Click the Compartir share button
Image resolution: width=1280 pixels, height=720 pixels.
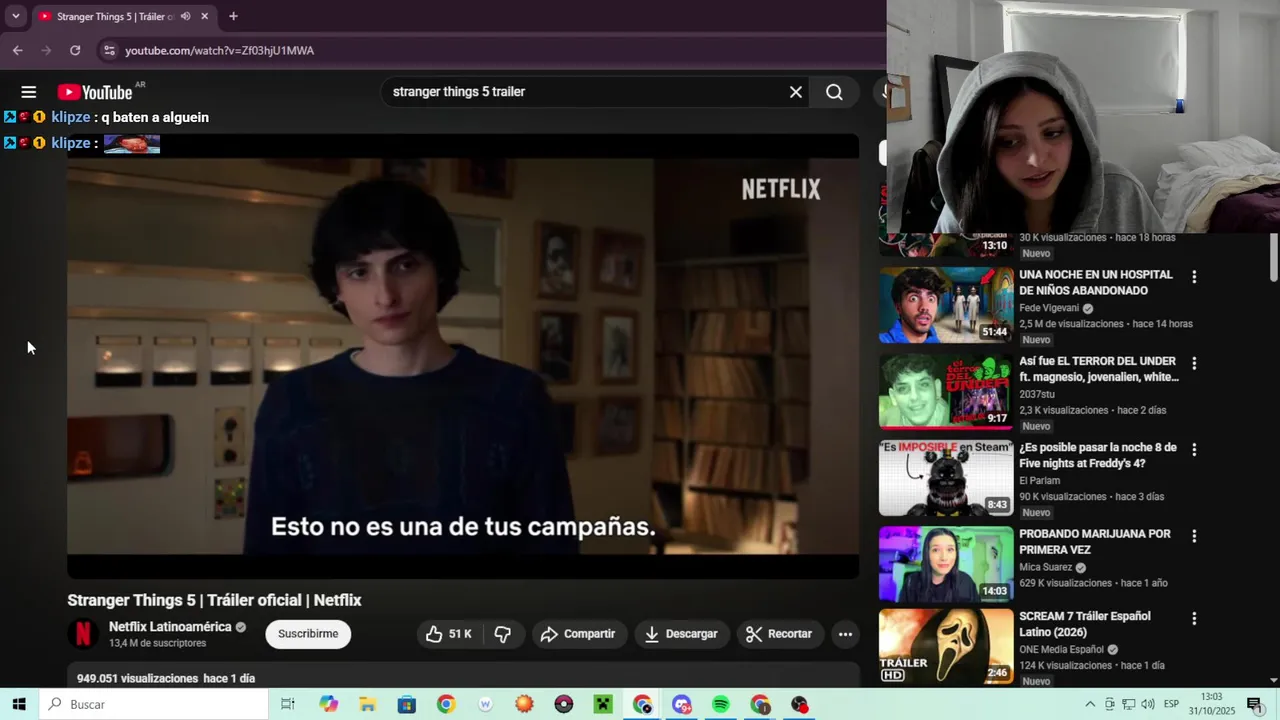coord(578,634)
